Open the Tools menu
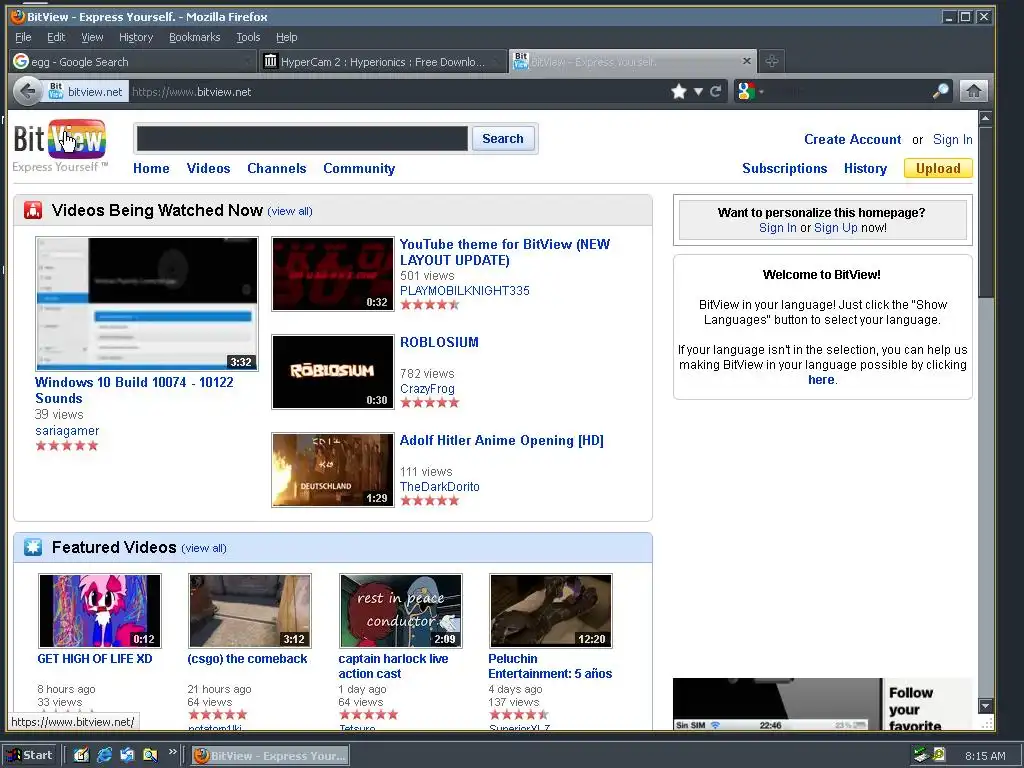 coord(248,37)
